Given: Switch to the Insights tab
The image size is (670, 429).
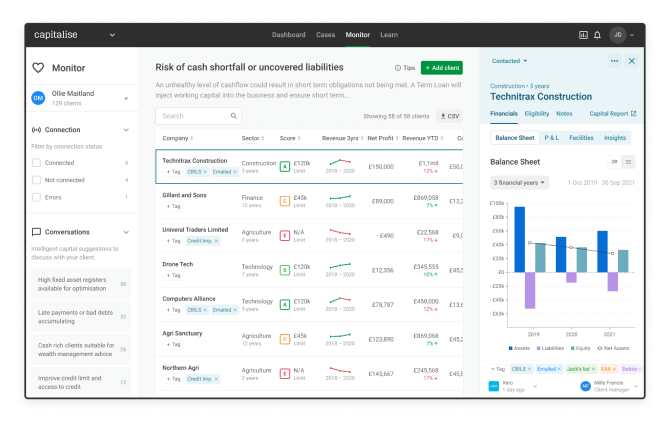Looking at the screenshot, I should coord(615,138).
